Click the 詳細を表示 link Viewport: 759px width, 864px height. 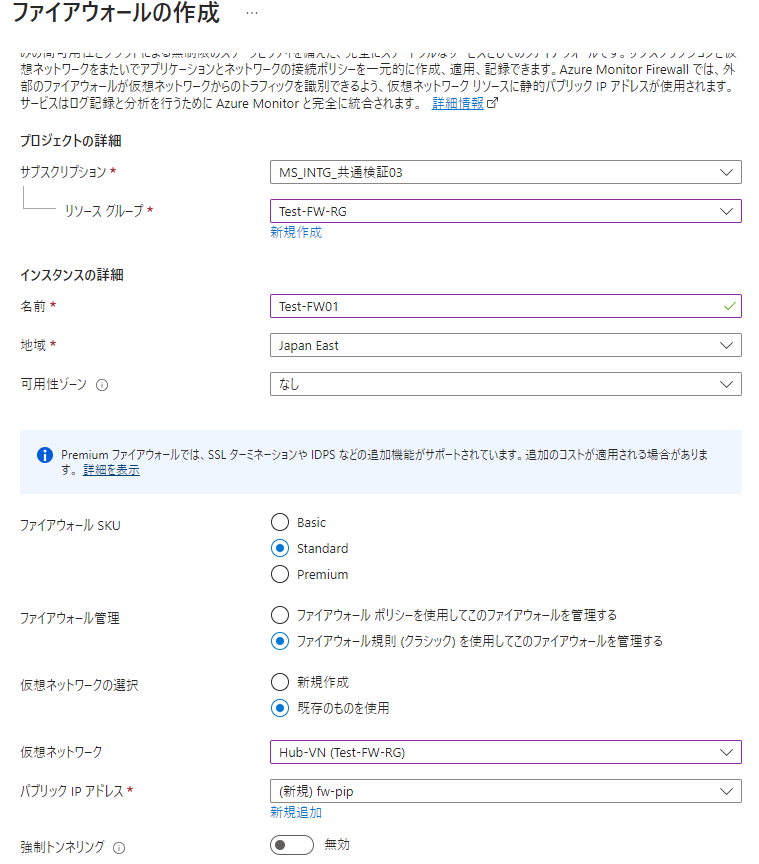[x=111, y=470]
